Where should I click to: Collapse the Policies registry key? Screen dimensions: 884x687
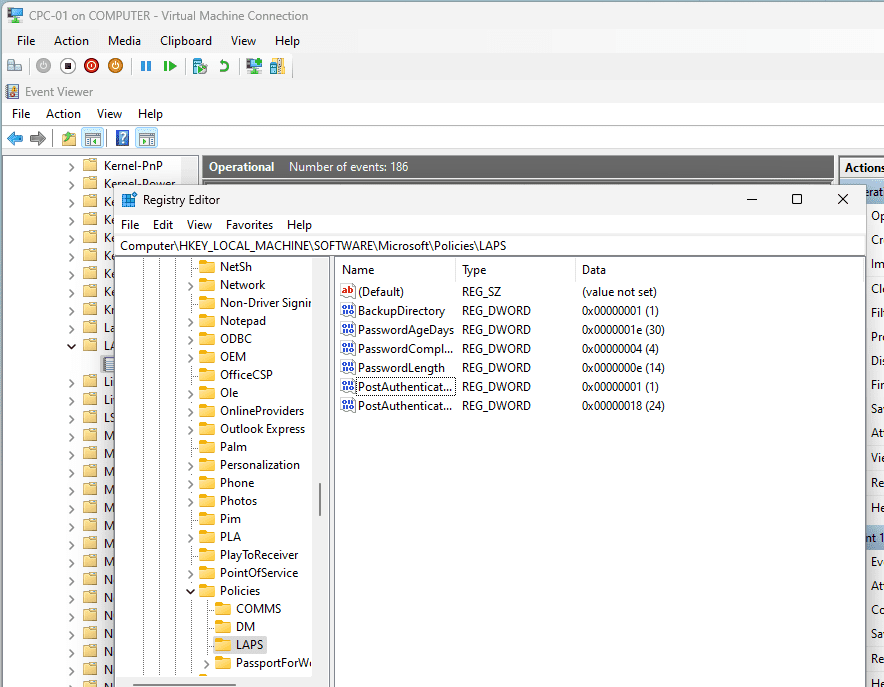190,590
